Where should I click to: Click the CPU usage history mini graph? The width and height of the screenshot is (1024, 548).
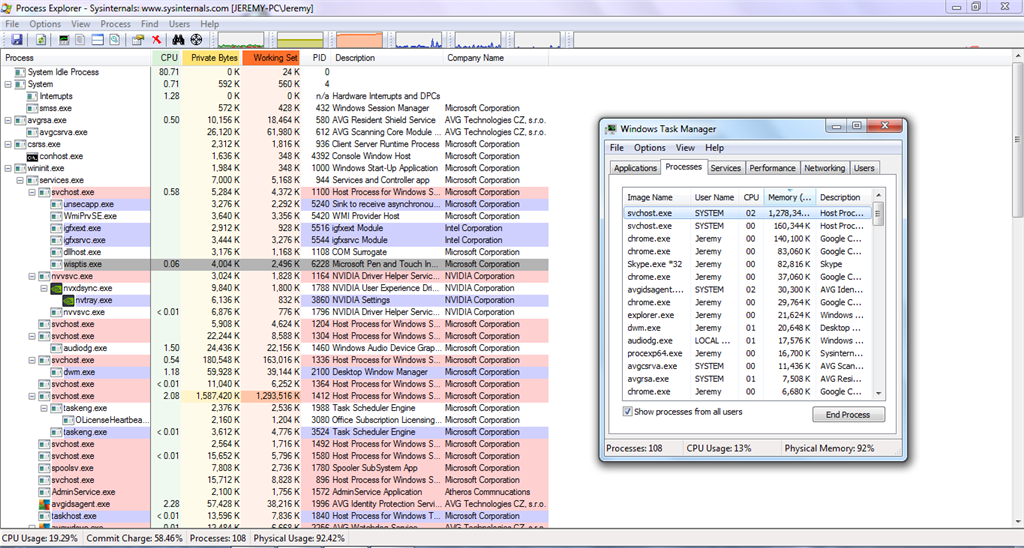[x=241, y=40]
